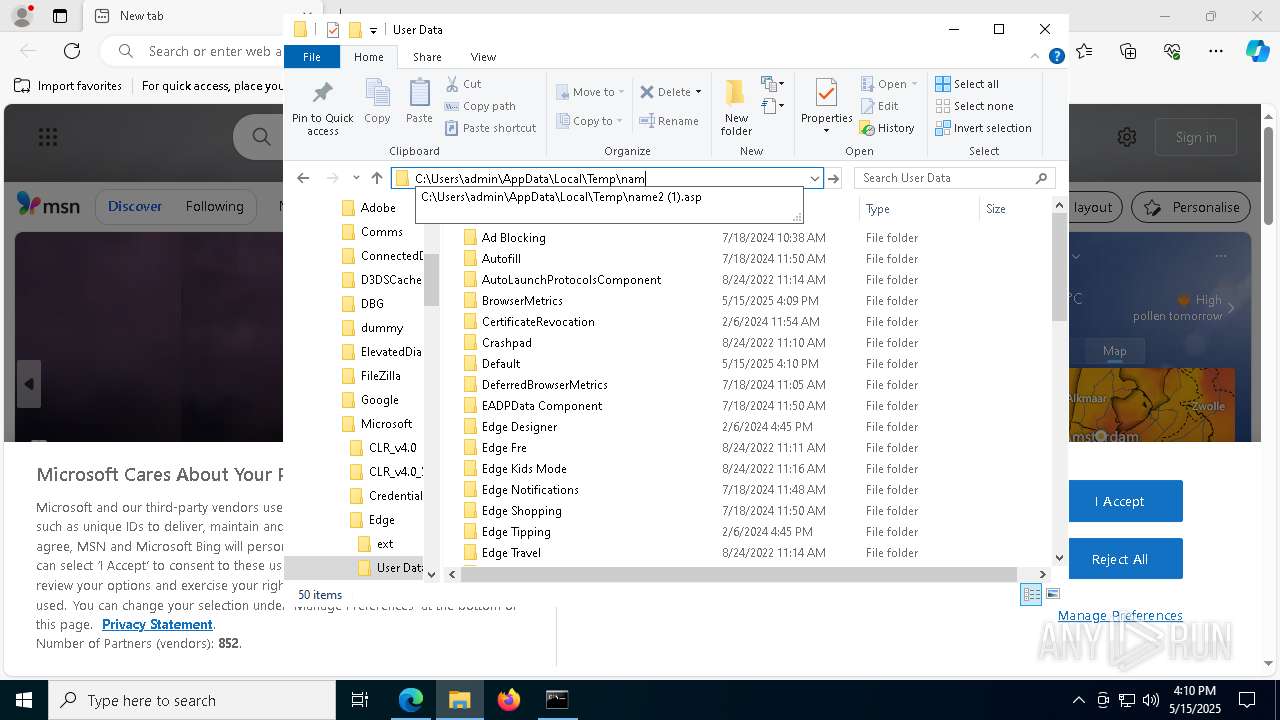Click Select all
The width and height of the screenshot is (1280, 720).
click(x=967, y=84)
